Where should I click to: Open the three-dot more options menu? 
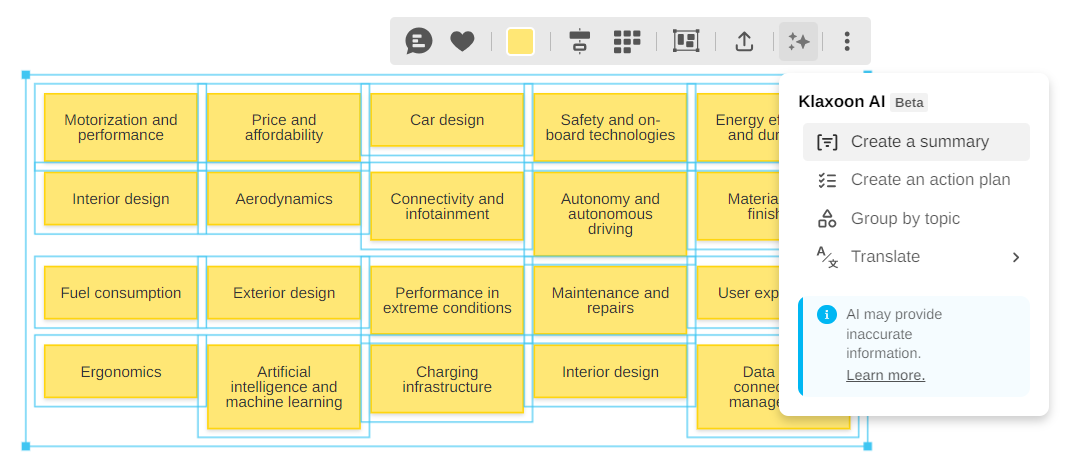coord(847,41)
